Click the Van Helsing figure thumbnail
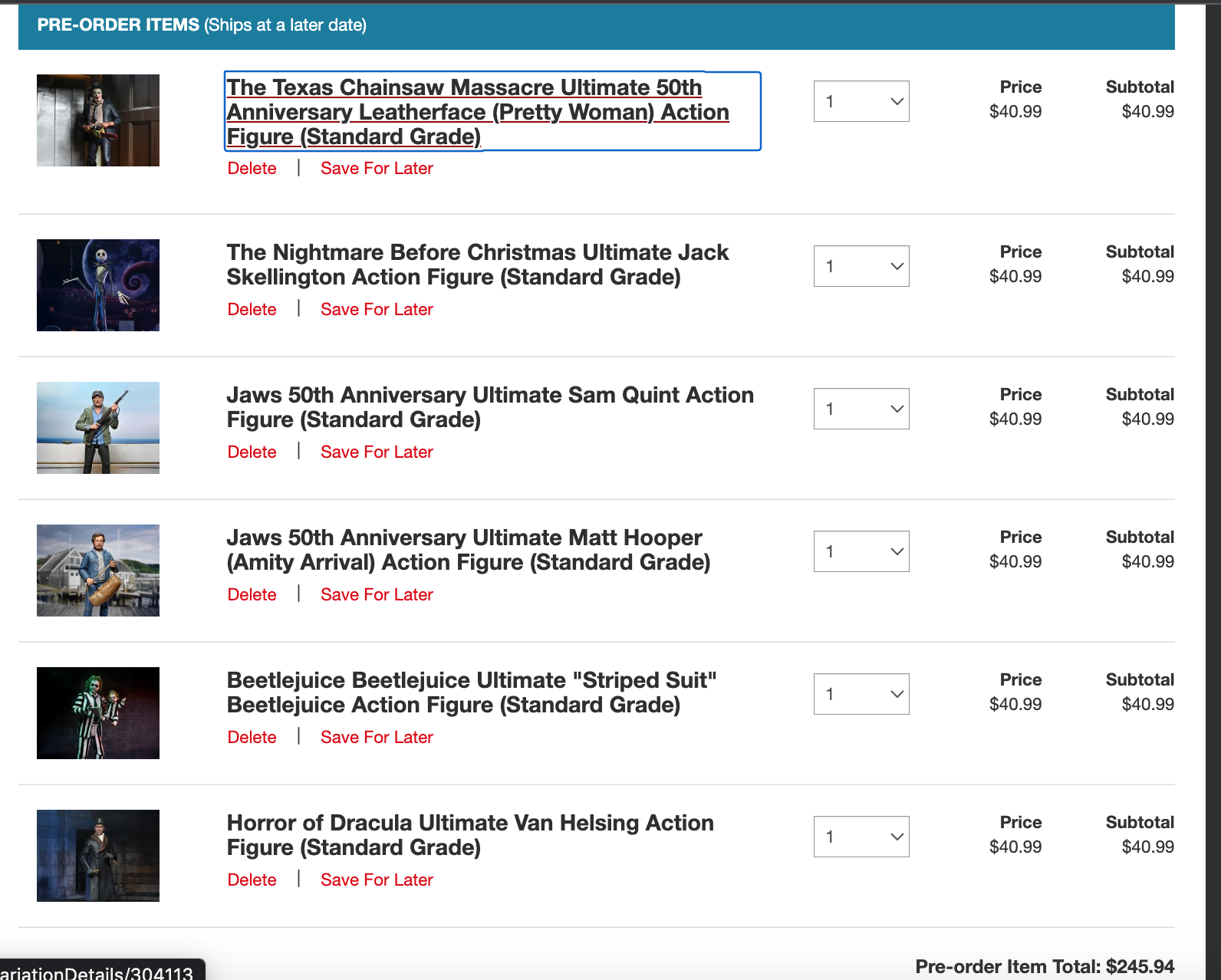 click(x=98, y=856)
